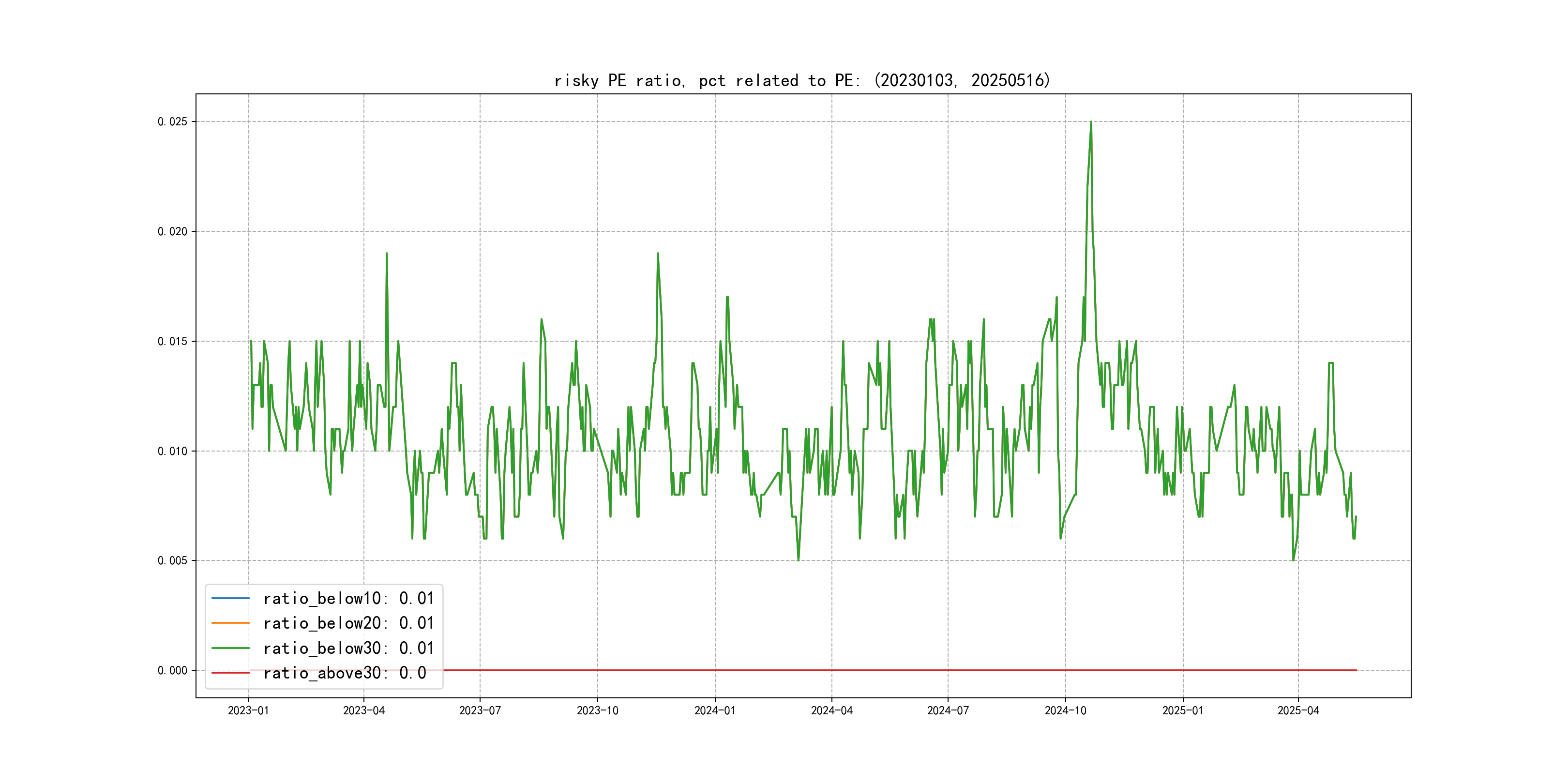Select the 'ratio_above30: 0.0' legend label

345,673
